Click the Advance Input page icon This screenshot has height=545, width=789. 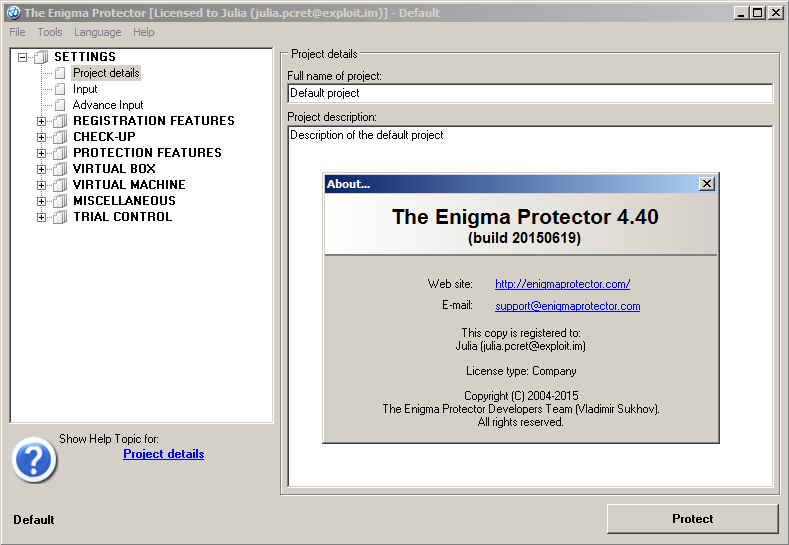pos(60,105)
